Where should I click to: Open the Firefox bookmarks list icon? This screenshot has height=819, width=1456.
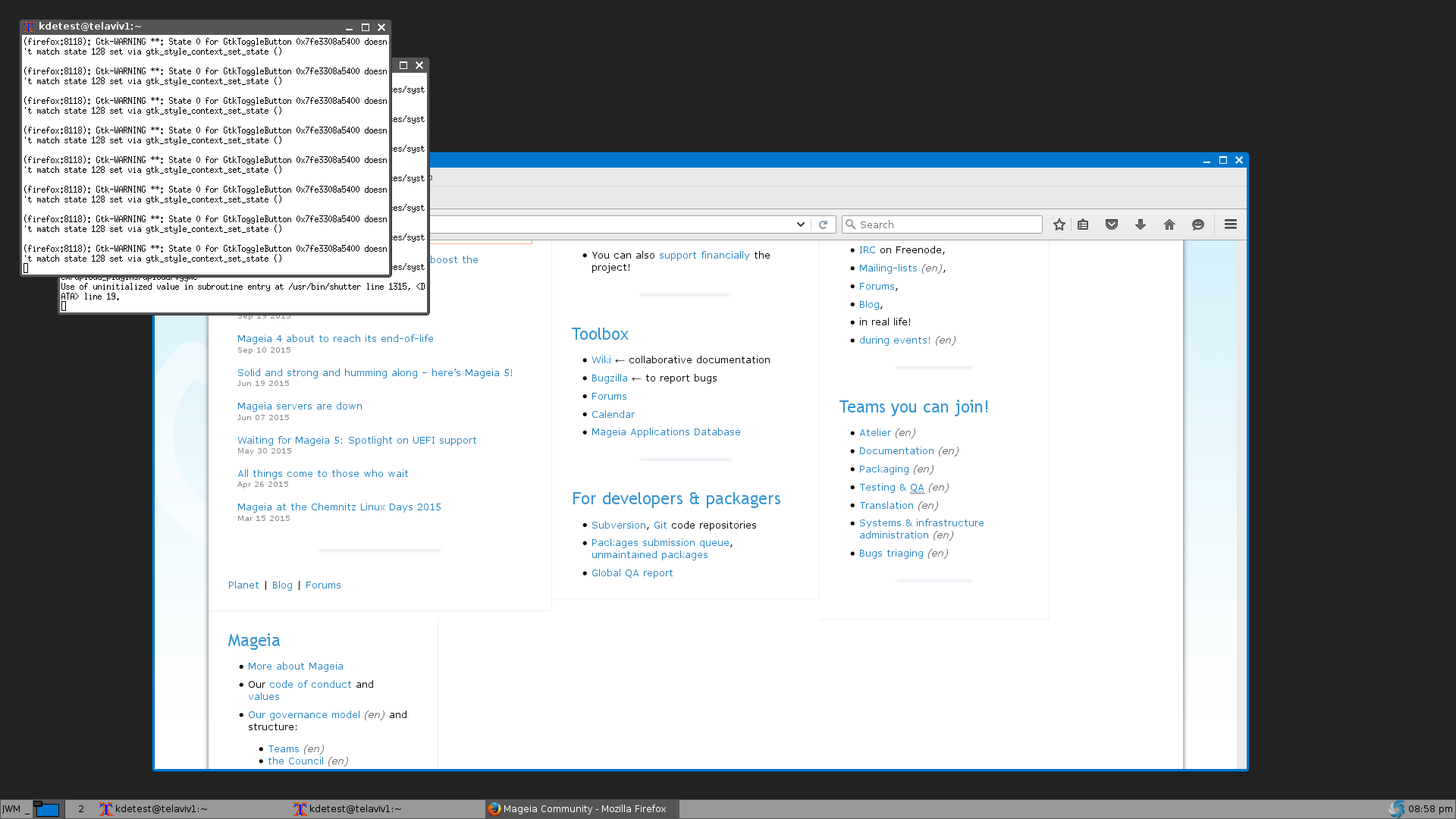click(1083, 224)
